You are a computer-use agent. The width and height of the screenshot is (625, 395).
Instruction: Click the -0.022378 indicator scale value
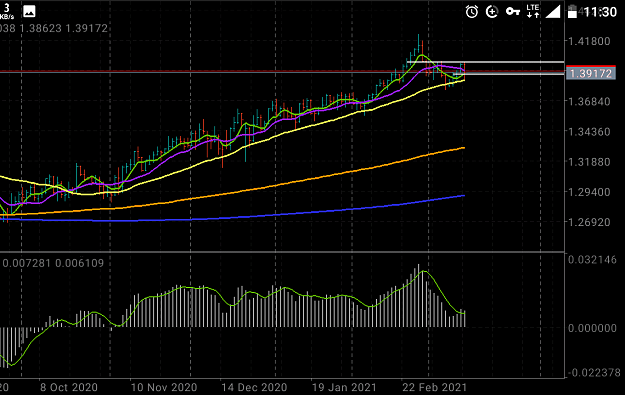pos(594,373)
